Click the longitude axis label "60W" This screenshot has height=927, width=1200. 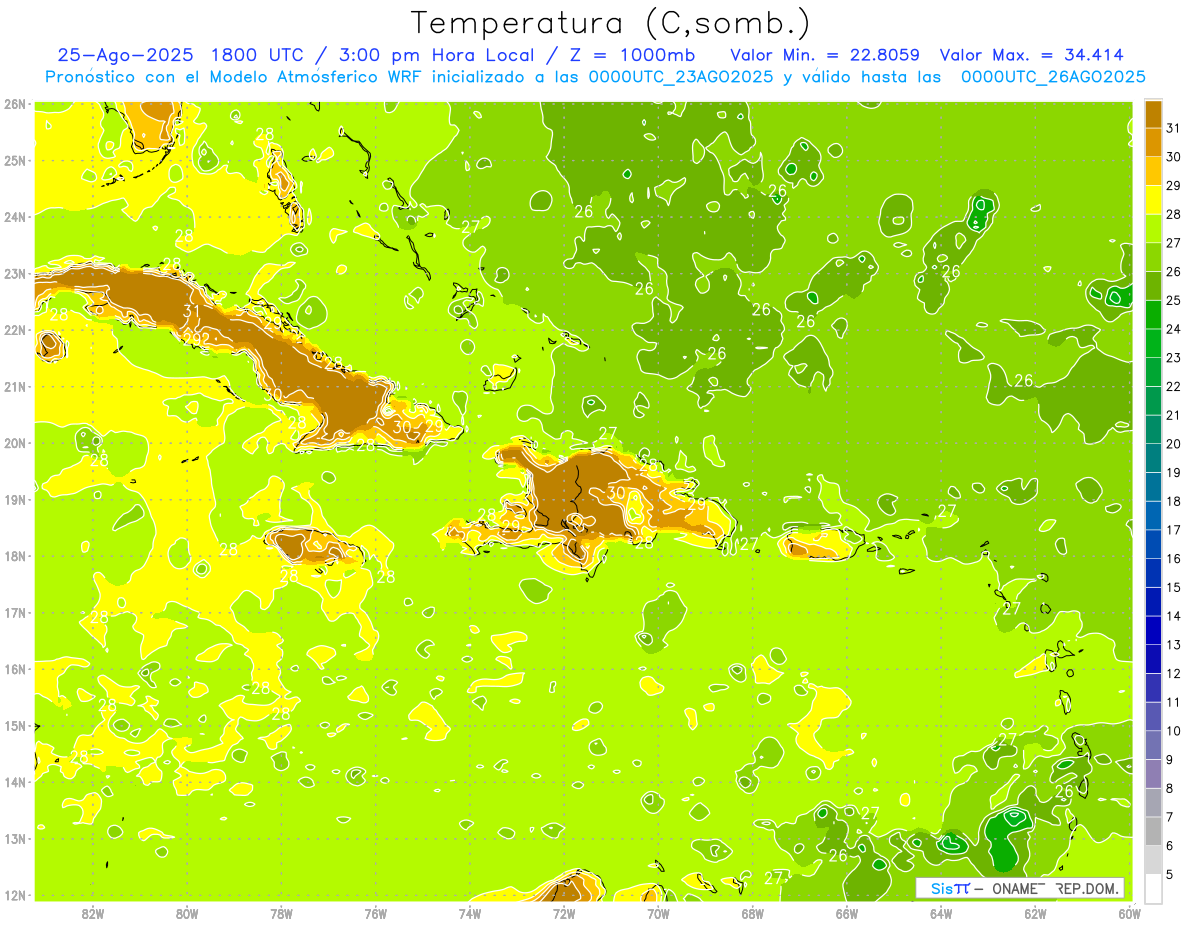1130,913
